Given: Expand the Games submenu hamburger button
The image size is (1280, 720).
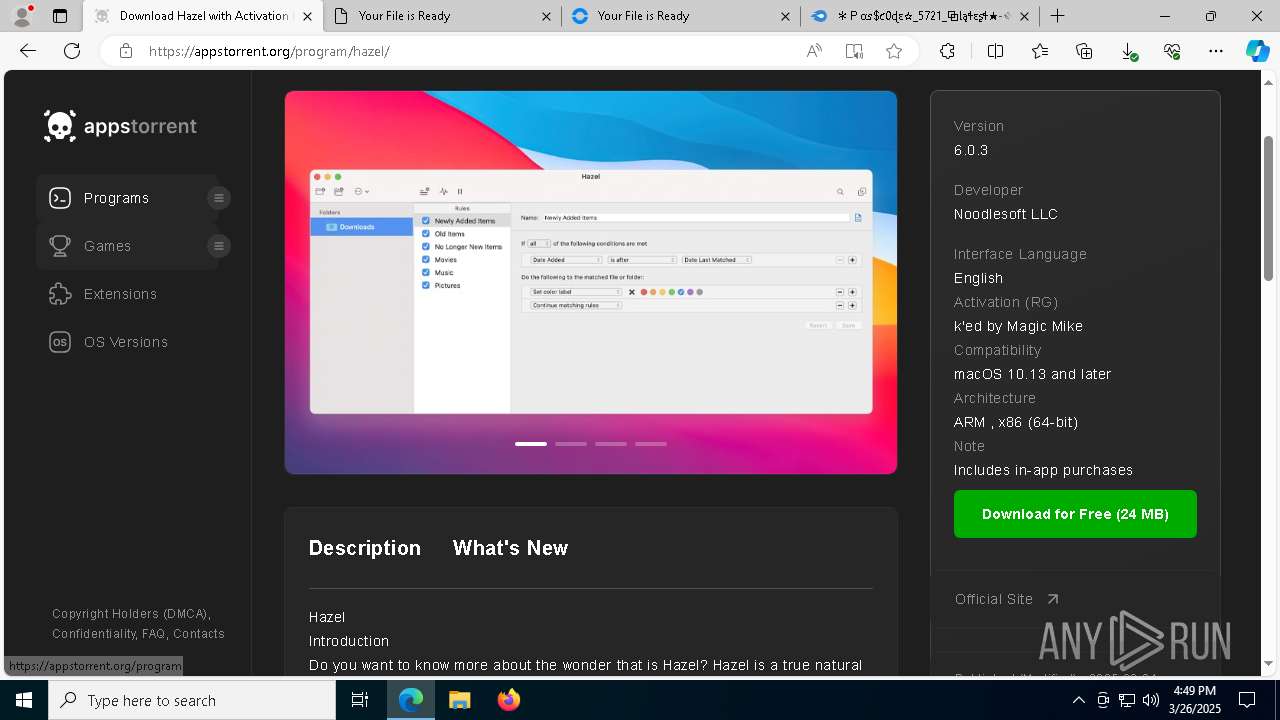Looking at the screenshot, I should click(x=219, y=246).
